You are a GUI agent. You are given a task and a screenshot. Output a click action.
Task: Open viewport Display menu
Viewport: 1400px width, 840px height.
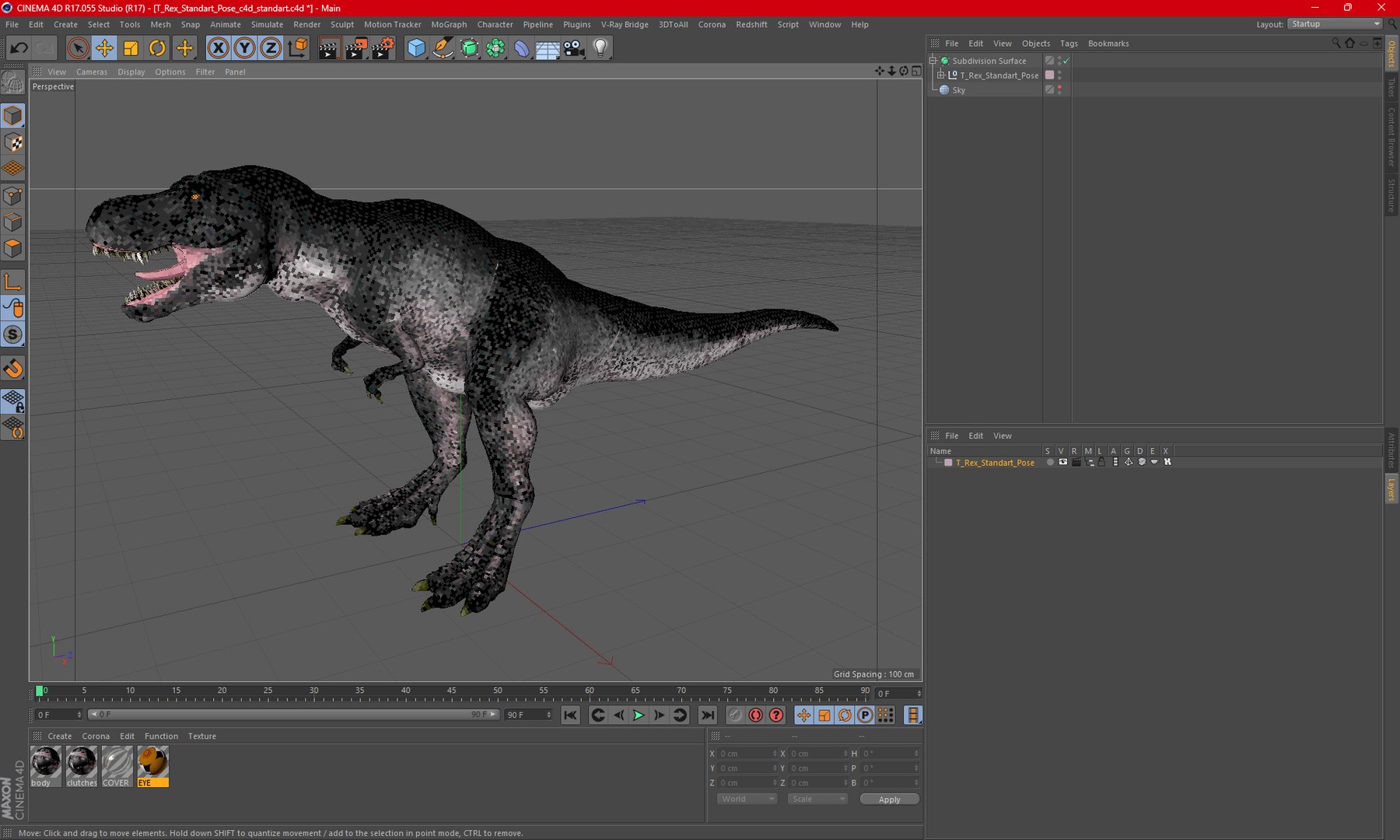pyautogui.click(x=131, y=72)
